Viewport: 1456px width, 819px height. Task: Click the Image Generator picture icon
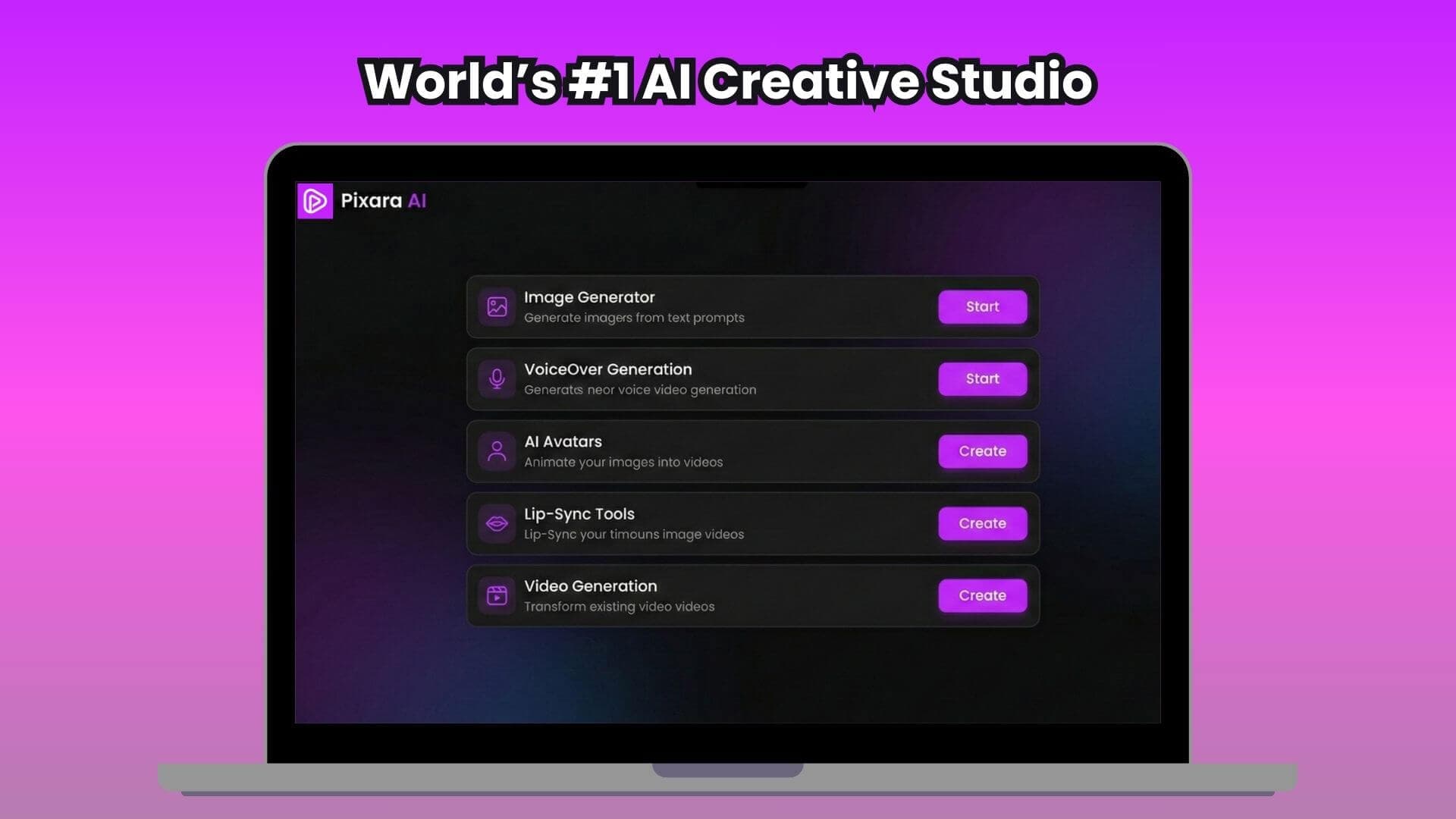(497, 307)
